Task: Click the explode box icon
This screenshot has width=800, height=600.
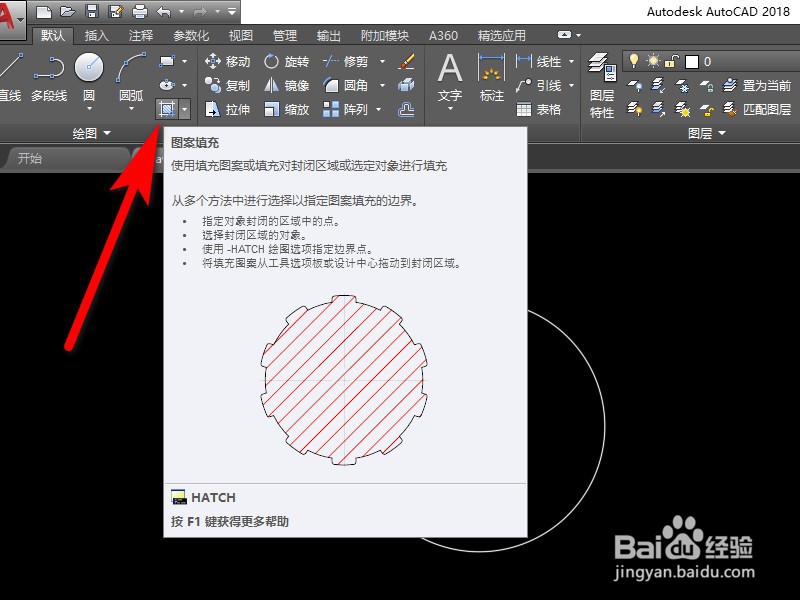Action: click(407, 85)
